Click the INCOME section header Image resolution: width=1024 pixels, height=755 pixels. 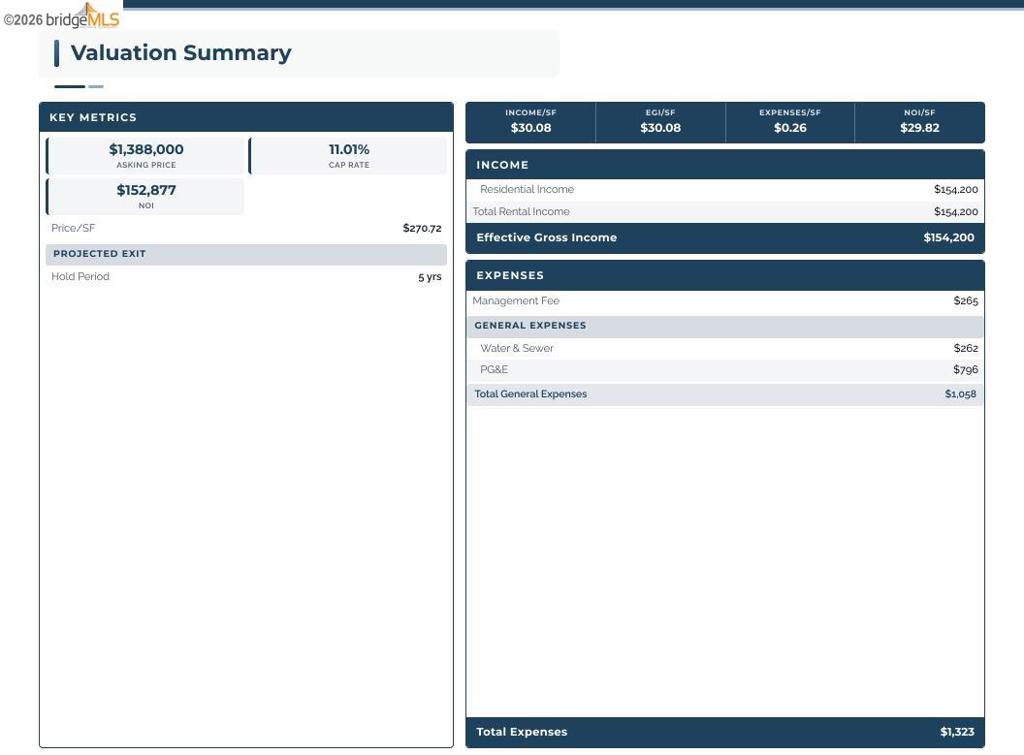coord(725,165)
